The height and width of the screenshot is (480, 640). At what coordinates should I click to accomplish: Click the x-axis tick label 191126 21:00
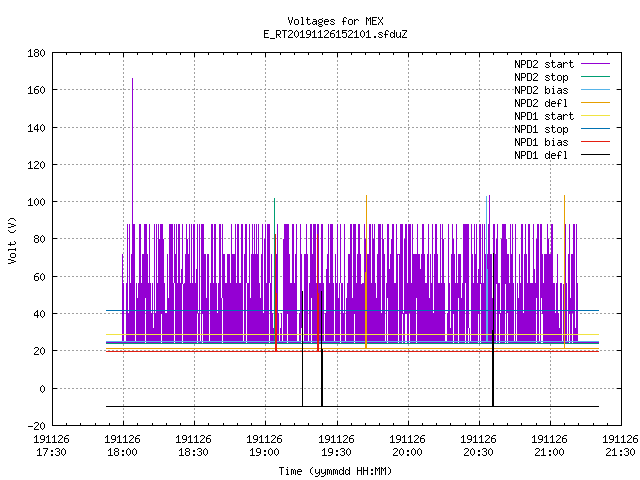[549, 446]
